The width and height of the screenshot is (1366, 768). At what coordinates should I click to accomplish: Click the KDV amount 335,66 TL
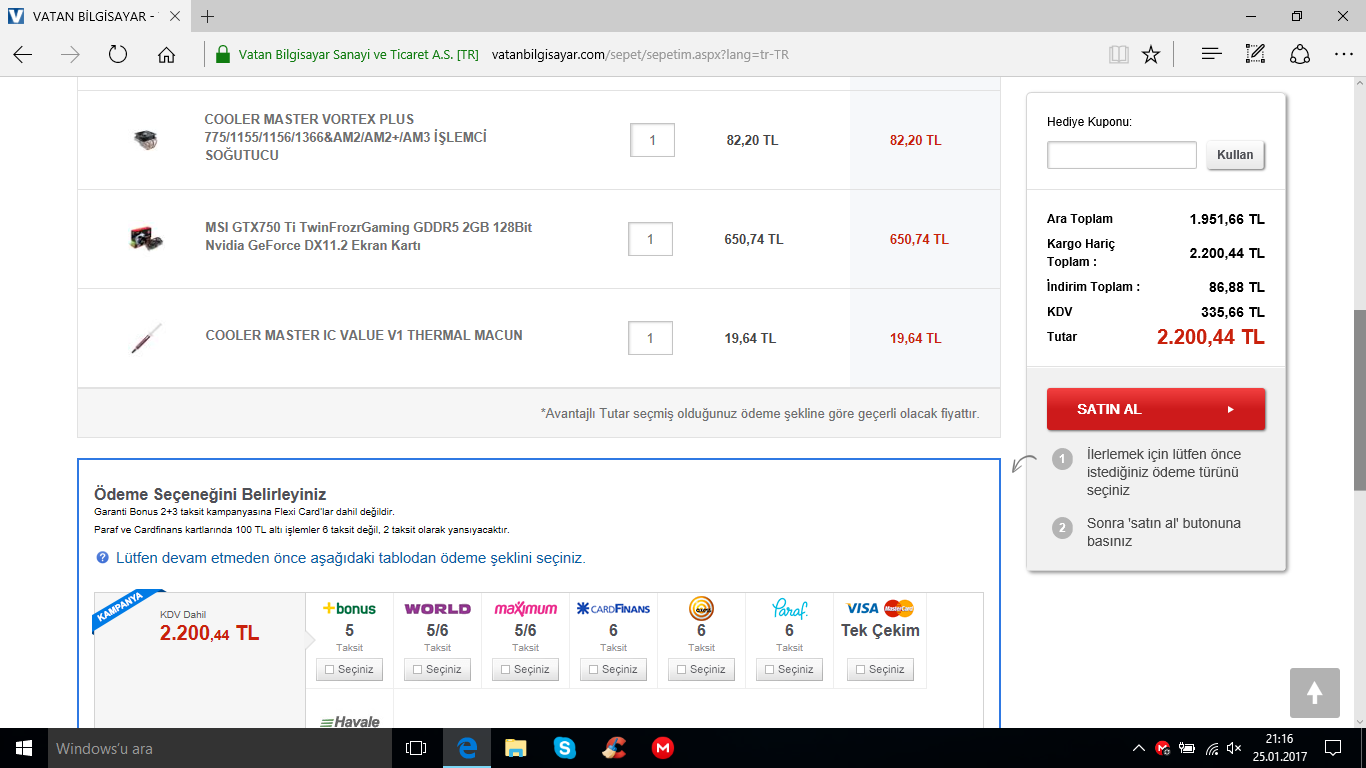[x=1233, y=312]
